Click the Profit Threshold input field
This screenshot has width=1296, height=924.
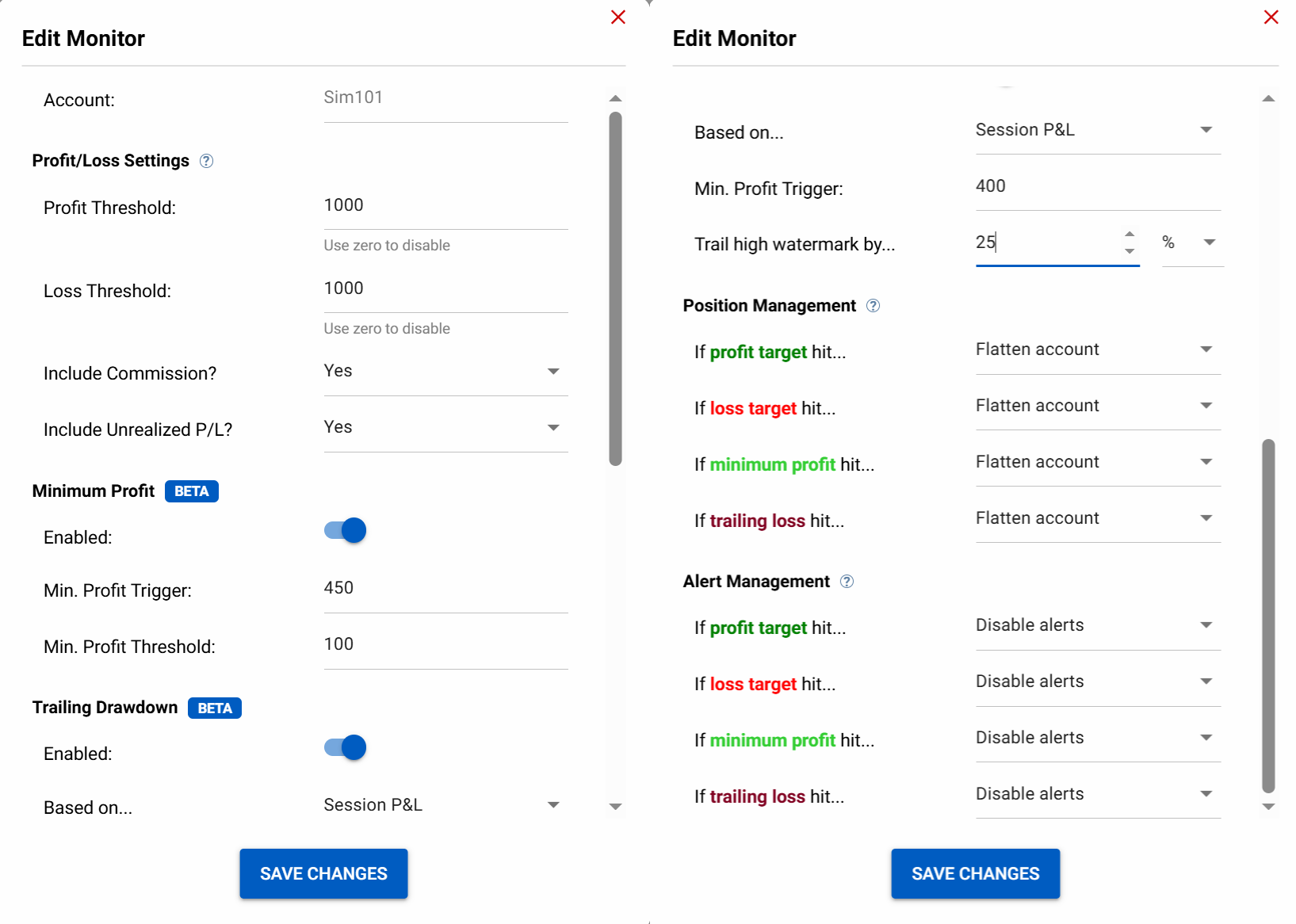(445, 205)
